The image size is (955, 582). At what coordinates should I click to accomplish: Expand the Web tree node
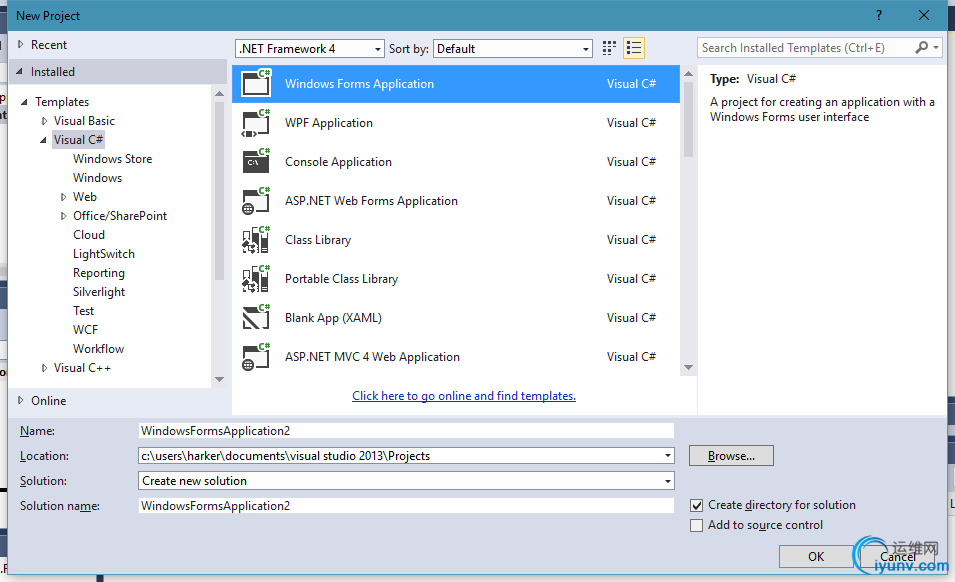click(x=63, y=197)
